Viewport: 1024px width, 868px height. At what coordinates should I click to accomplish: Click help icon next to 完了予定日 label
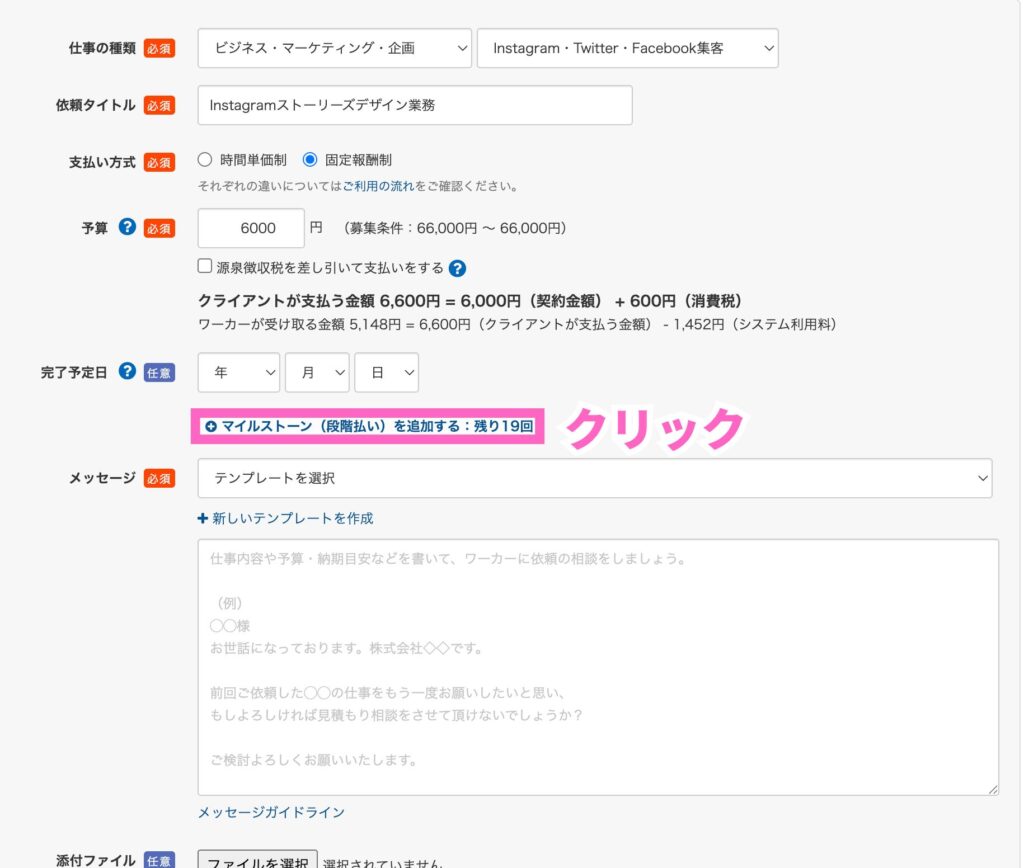coord(127,371)
